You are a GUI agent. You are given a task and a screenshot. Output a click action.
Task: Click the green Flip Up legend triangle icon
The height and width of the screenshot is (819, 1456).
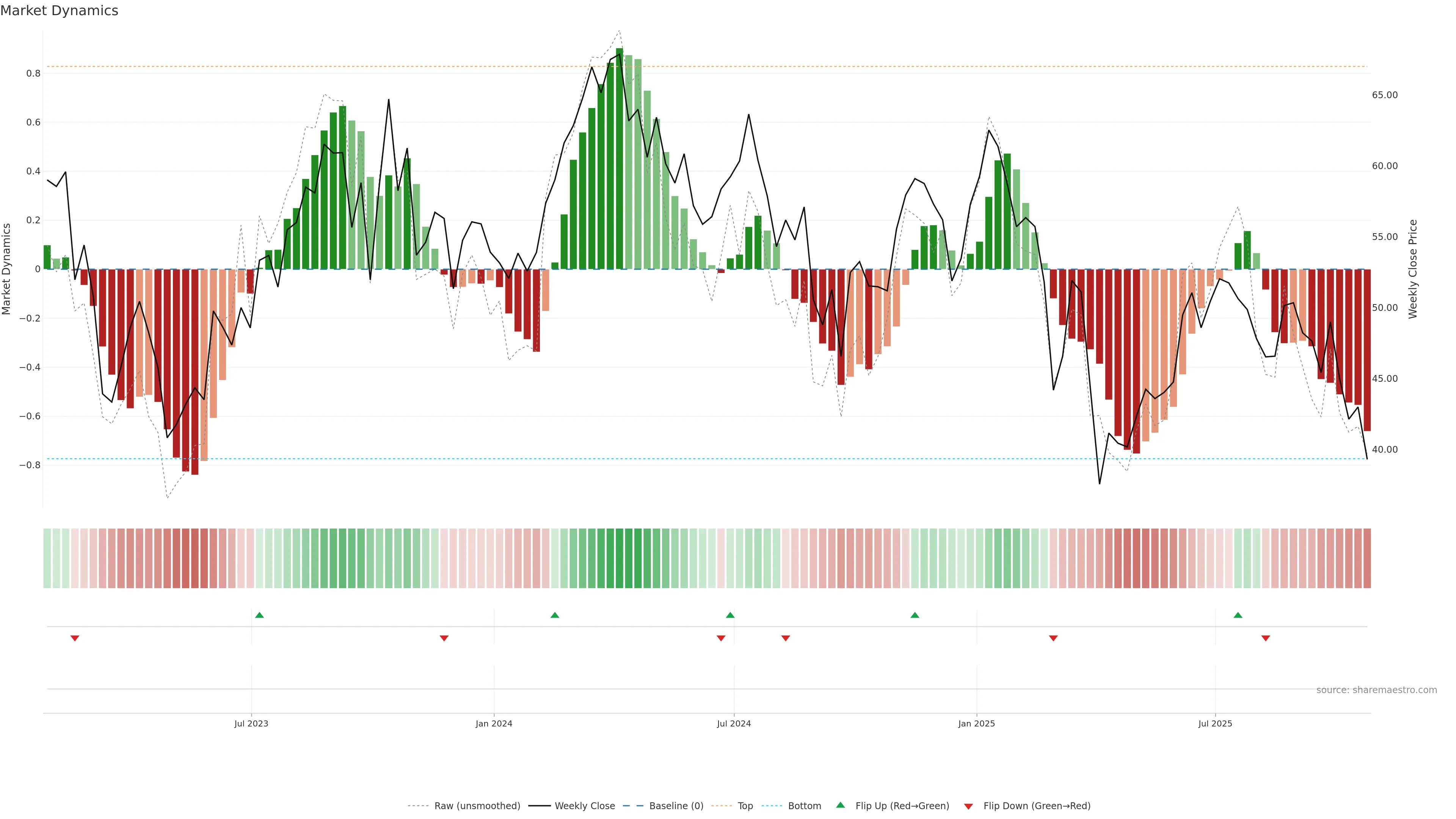coord(841,805)
